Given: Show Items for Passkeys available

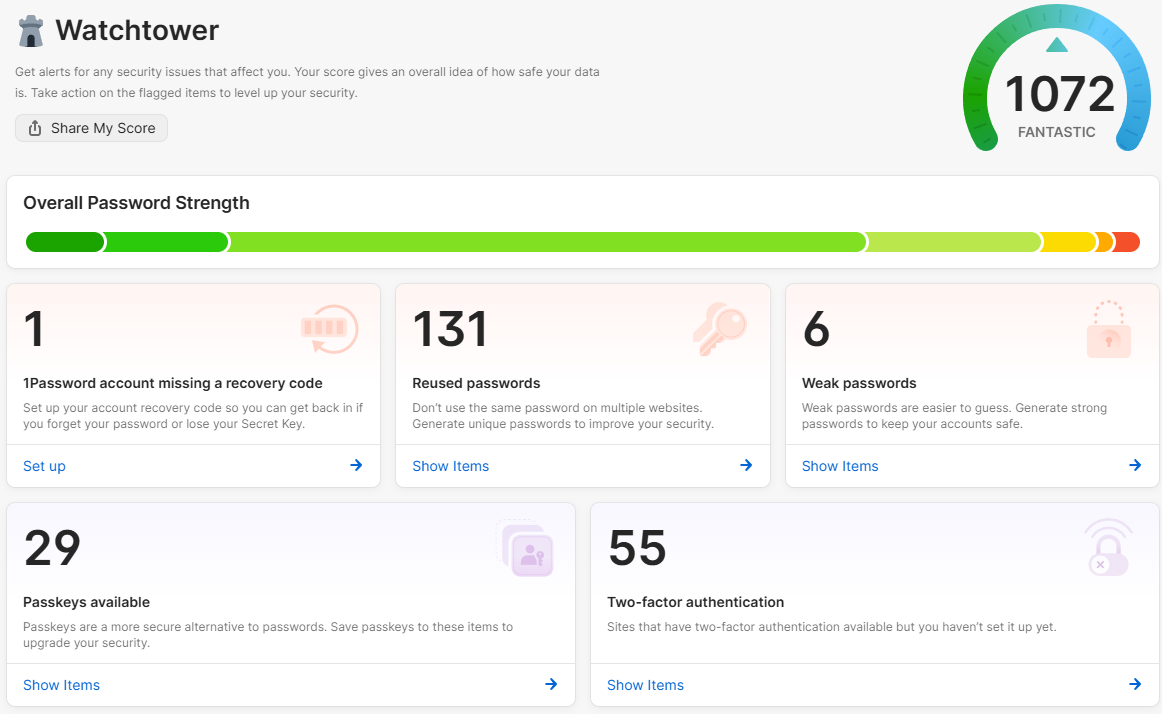Looking at the screenshot, I should [x=62, y=686].
